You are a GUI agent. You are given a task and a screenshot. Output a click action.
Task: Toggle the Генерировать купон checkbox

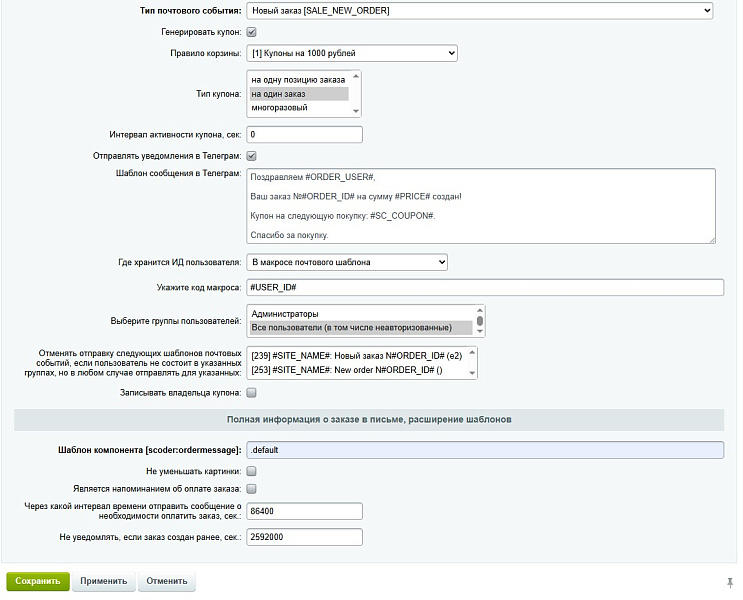pyautogui.click(x=252, y=32)
